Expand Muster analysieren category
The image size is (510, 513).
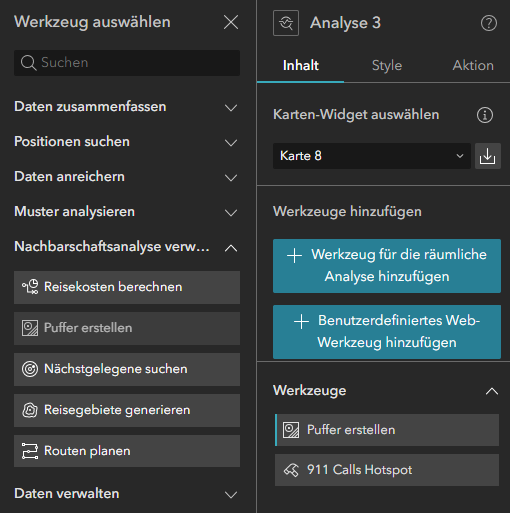pos(231,213)
